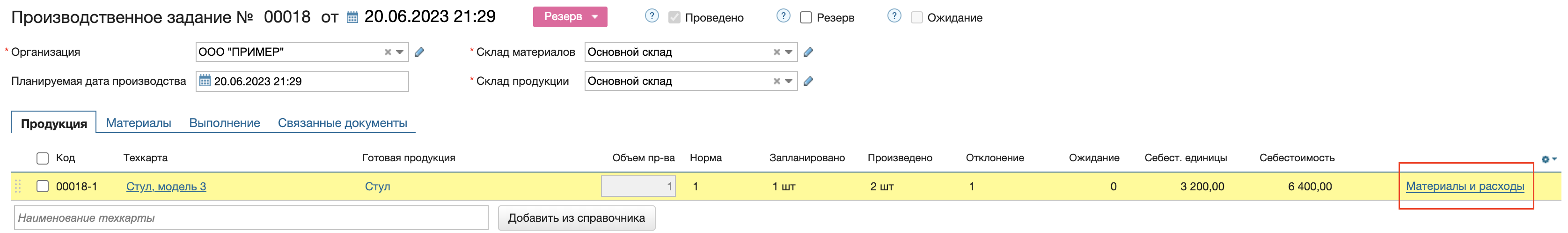Open calendar icon in planned production date
This screenshot has width=1568, height=233.
click(205, 81)
